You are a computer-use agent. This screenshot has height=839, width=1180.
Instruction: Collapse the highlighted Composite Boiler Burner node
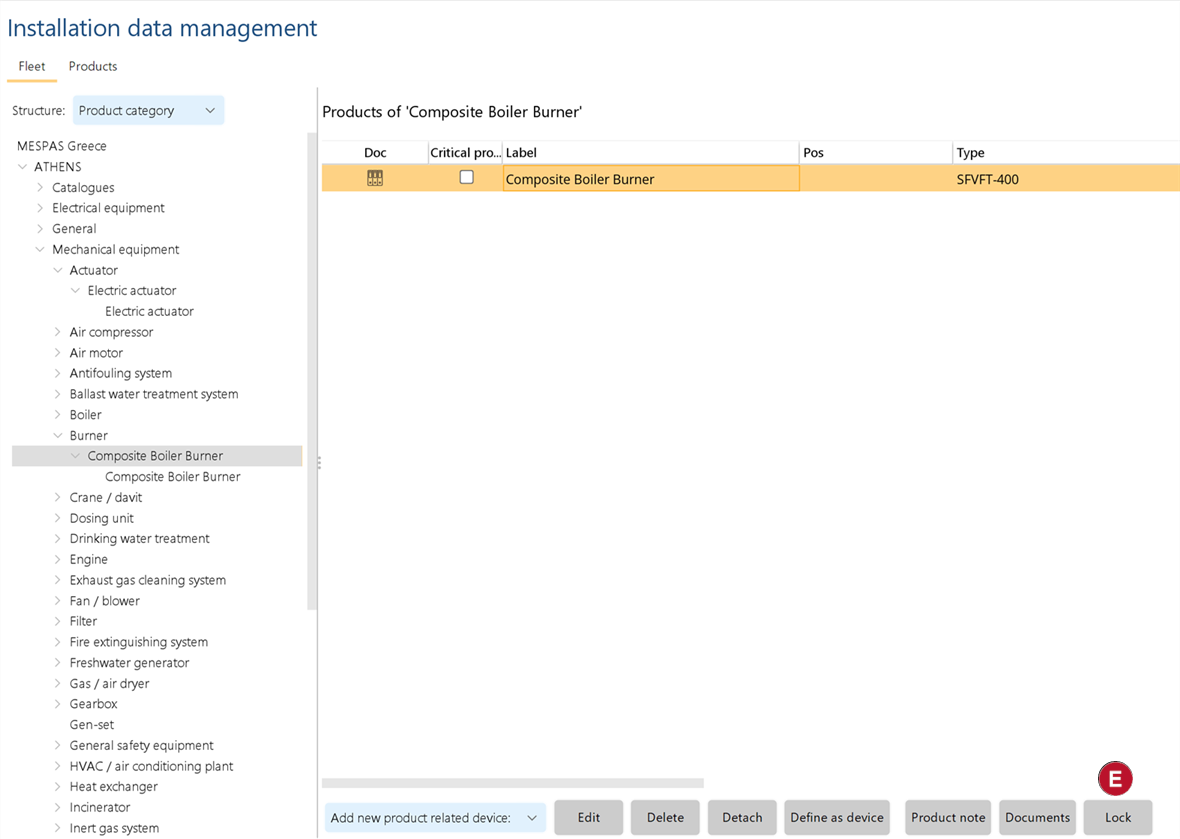(75, 456)
